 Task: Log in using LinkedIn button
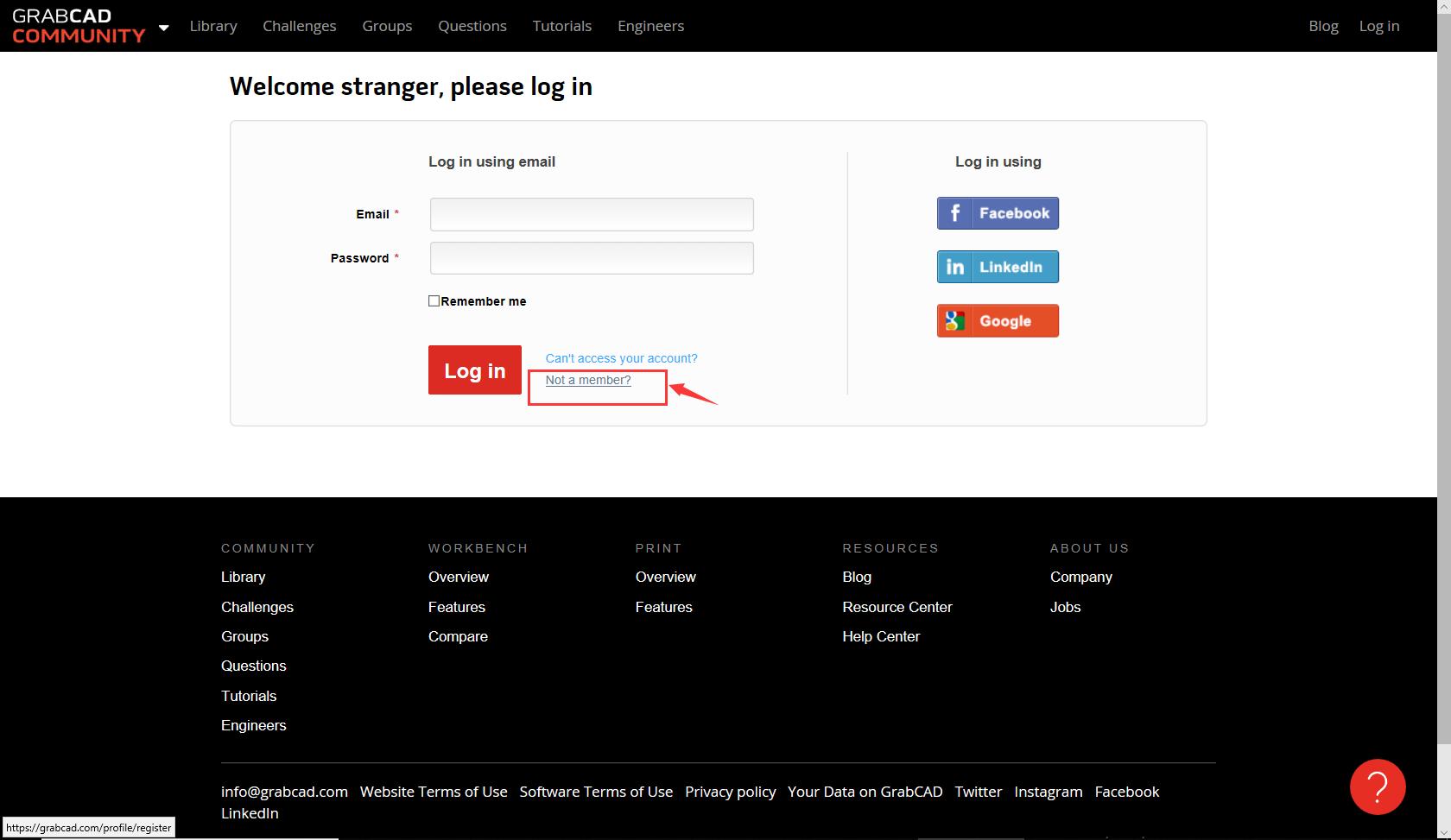tap(998, 267)
